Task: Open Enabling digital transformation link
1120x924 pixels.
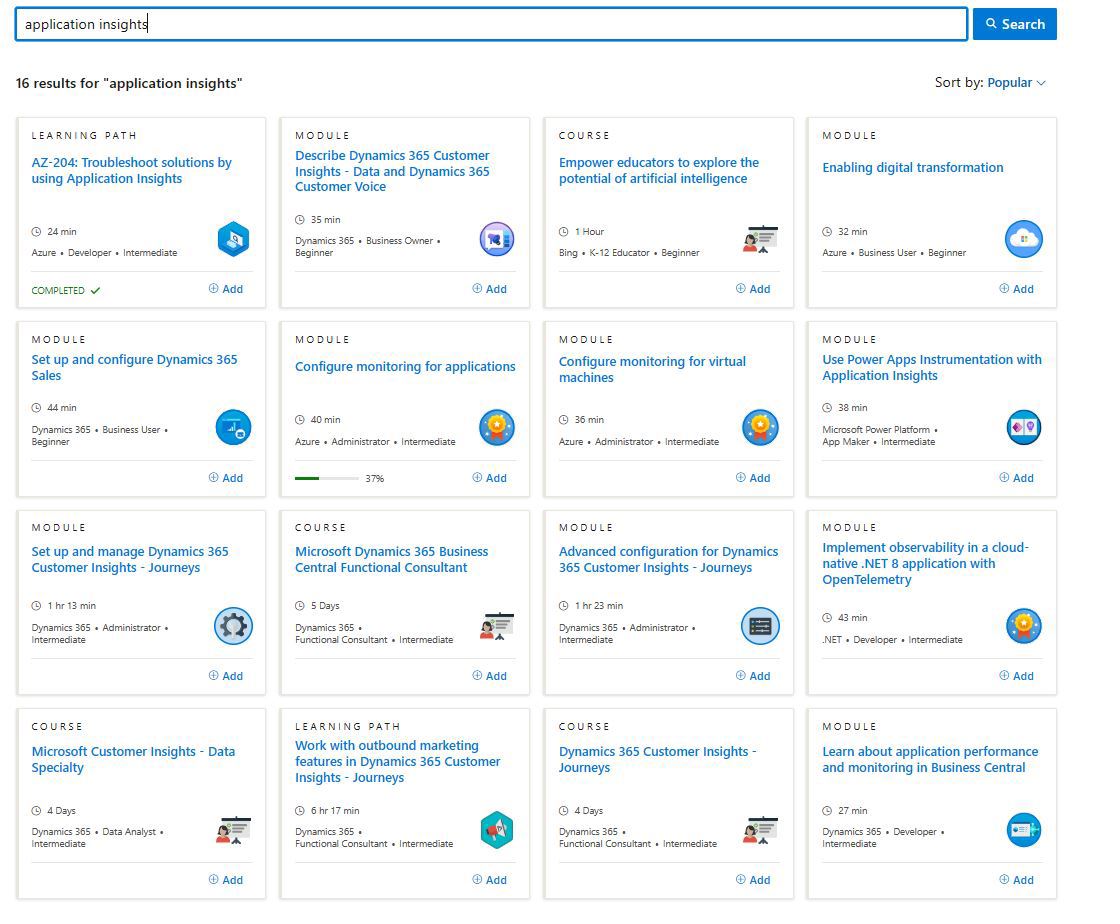Action: (x=913, y=167)
